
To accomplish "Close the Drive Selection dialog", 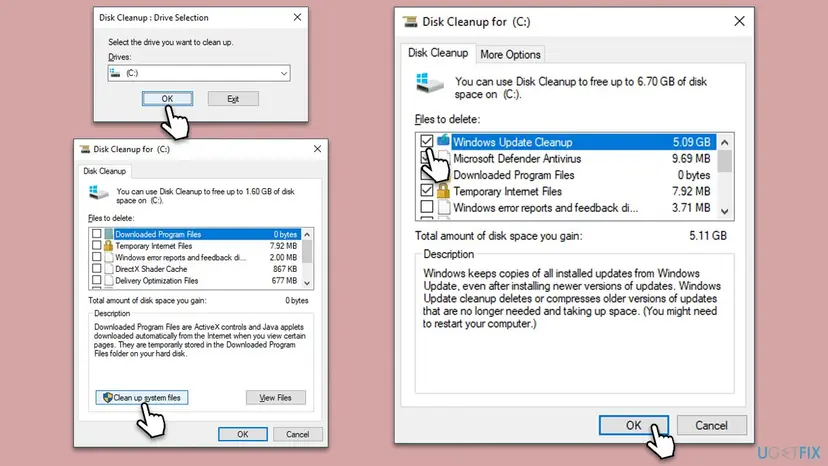I will [297, 17].
